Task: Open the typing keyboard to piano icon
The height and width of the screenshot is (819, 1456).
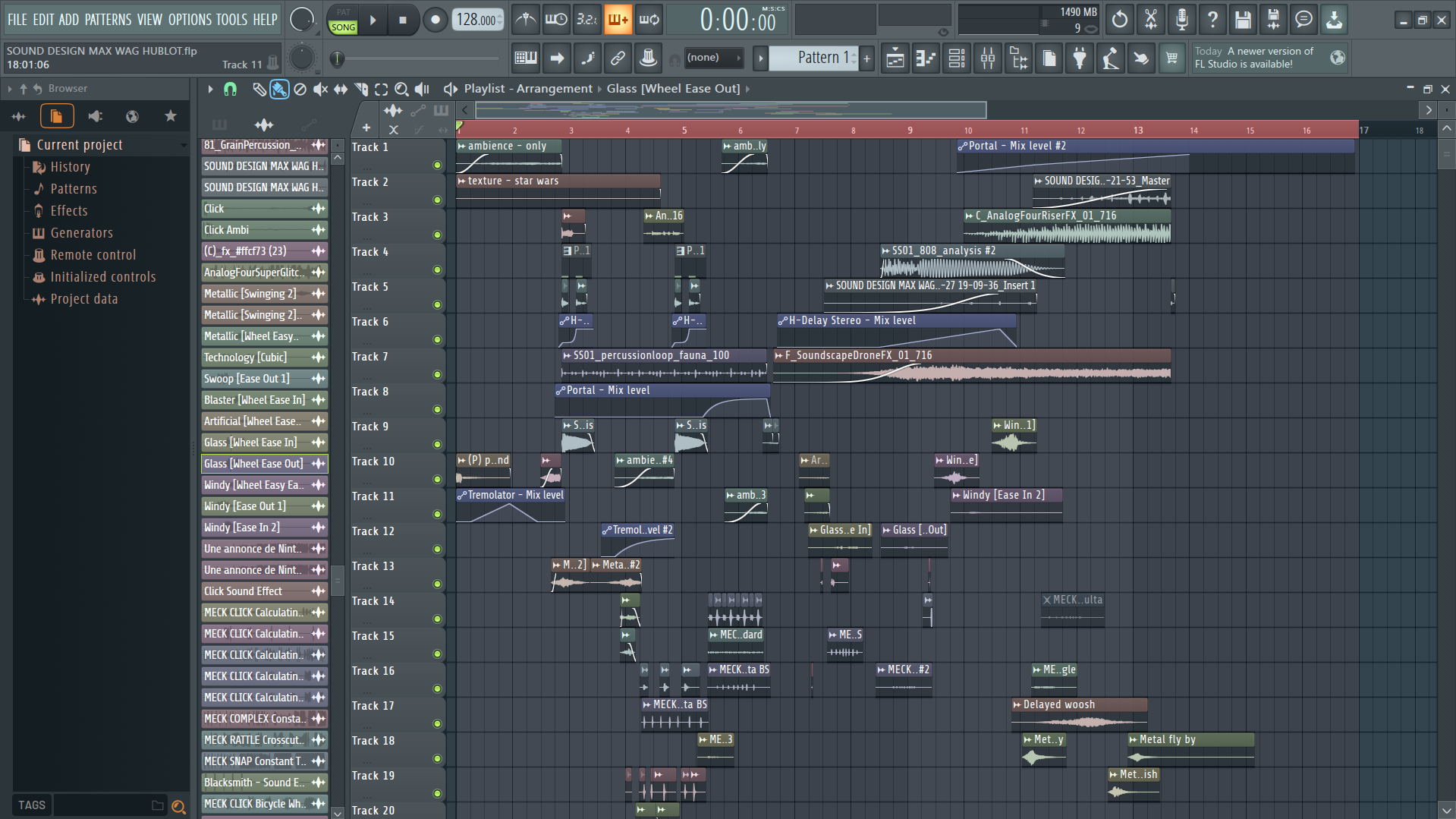Action: [x=526, y=58]
